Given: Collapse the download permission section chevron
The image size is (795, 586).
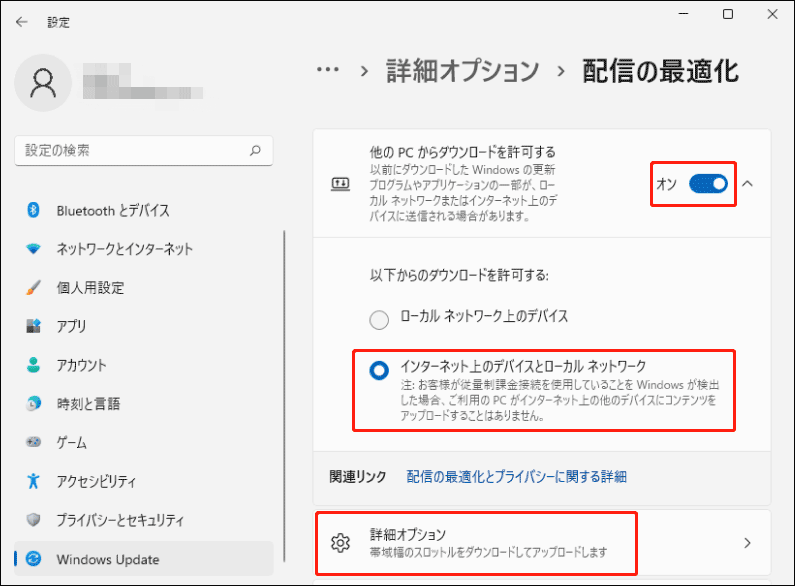Looking at the screenshot, I should coord(747,184).
